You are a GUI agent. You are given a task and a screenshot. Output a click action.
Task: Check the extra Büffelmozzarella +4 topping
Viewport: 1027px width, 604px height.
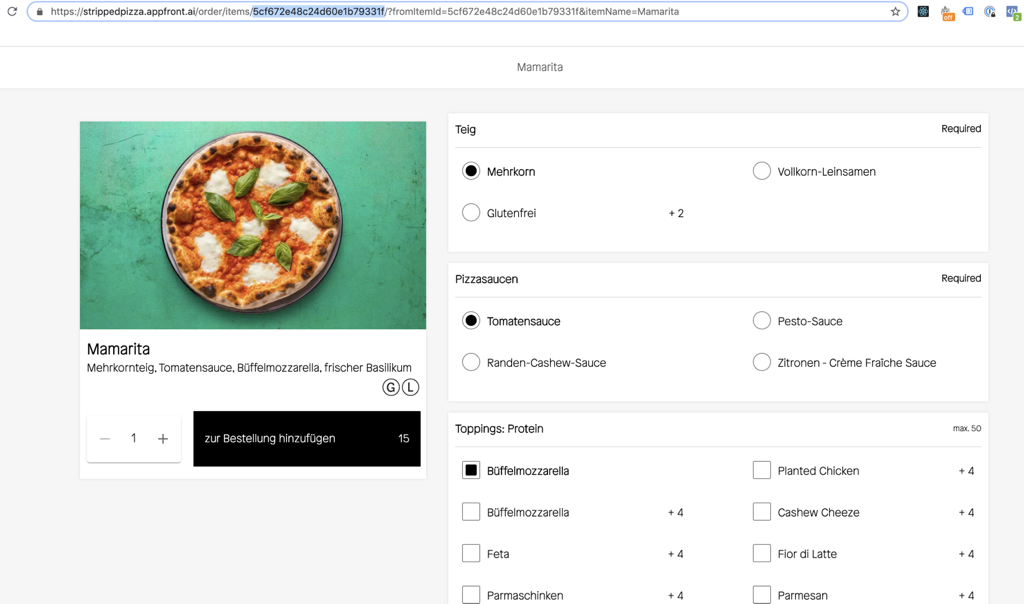(471, 512)
